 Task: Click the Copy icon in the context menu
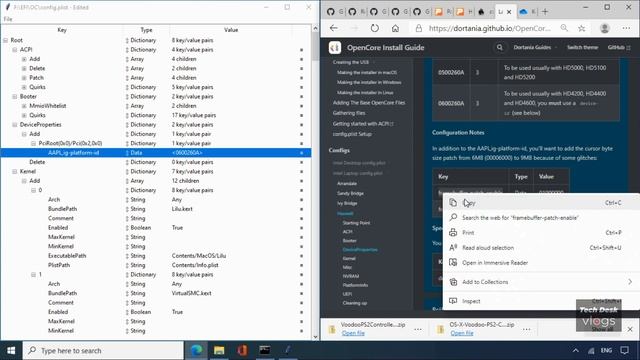tap(453, 202)
